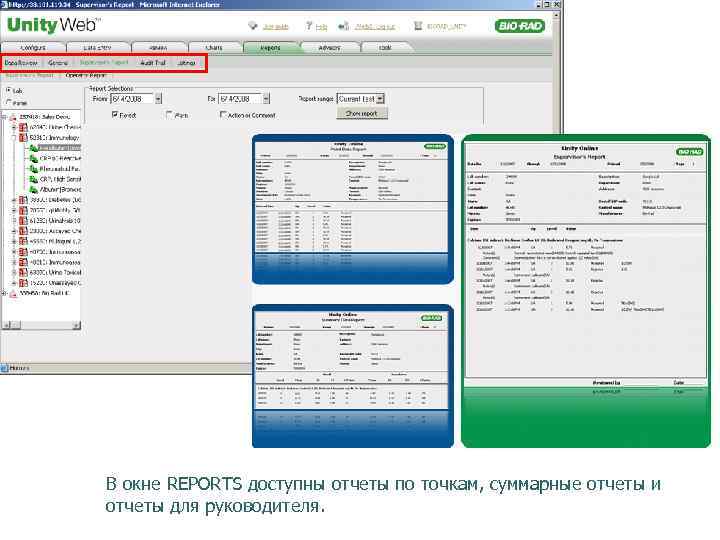
Task: Open the Data Review submenu item
Action: point(21,63)
